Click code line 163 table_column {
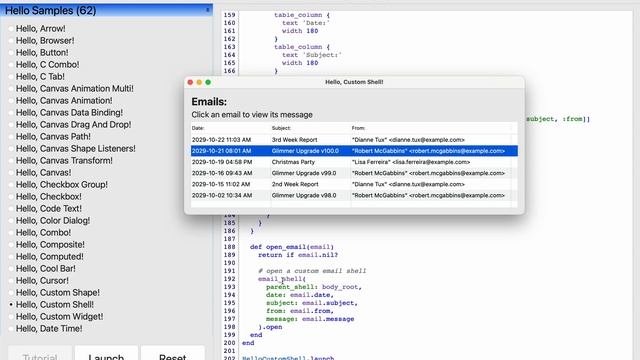The height and width of the screenshot is (360, 640). 302,47
